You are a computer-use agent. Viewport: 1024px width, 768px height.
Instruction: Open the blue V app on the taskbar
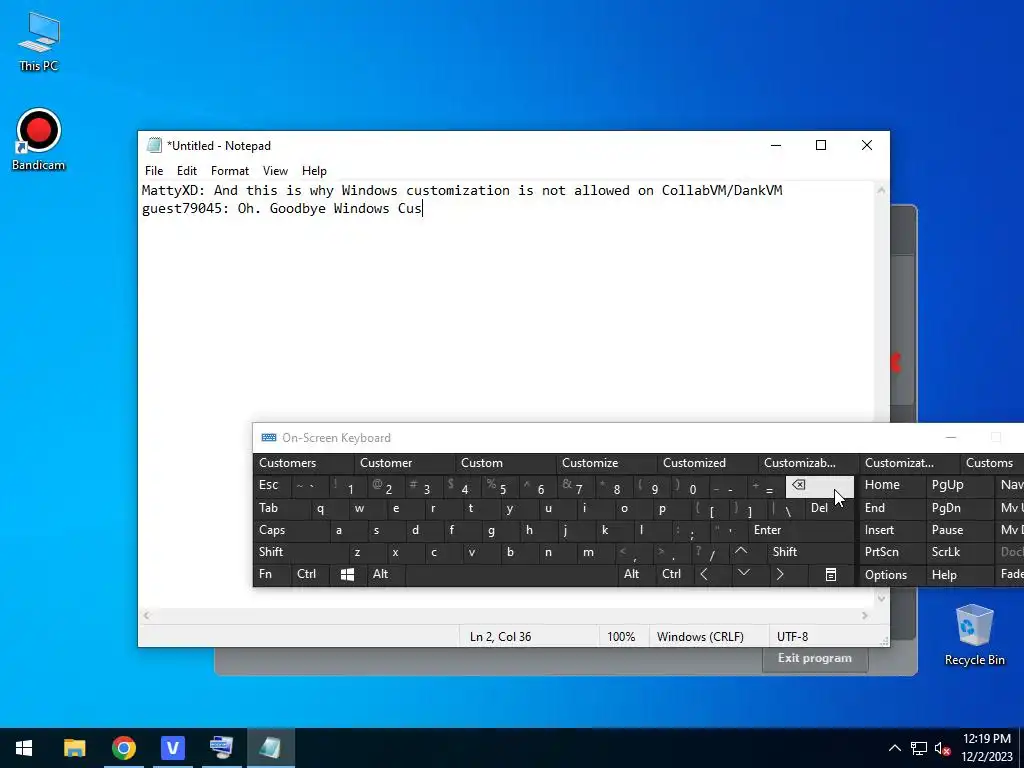tap(172, 748)
